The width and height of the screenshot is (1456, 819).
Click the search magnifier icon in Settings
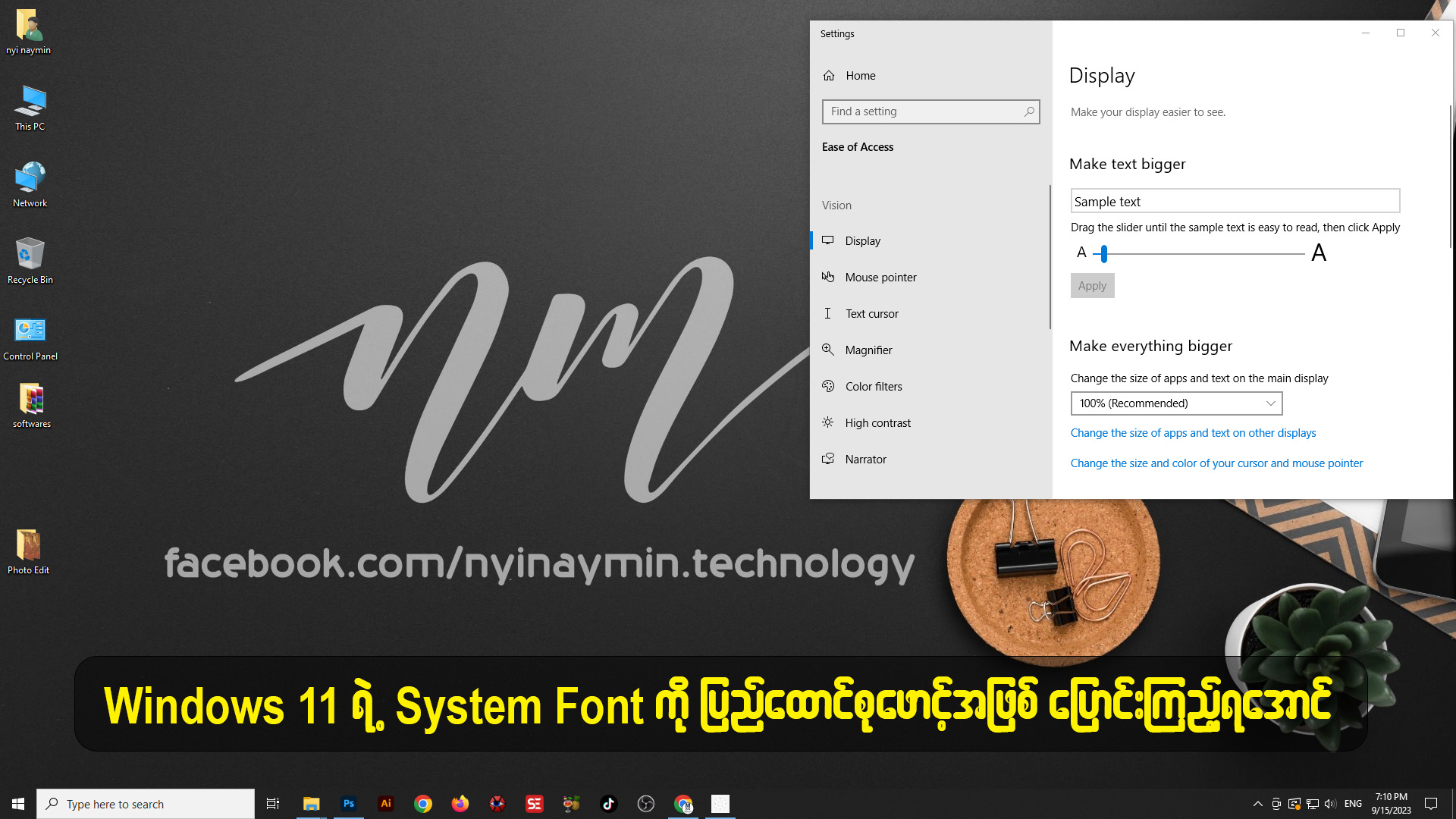[1029, 111]
